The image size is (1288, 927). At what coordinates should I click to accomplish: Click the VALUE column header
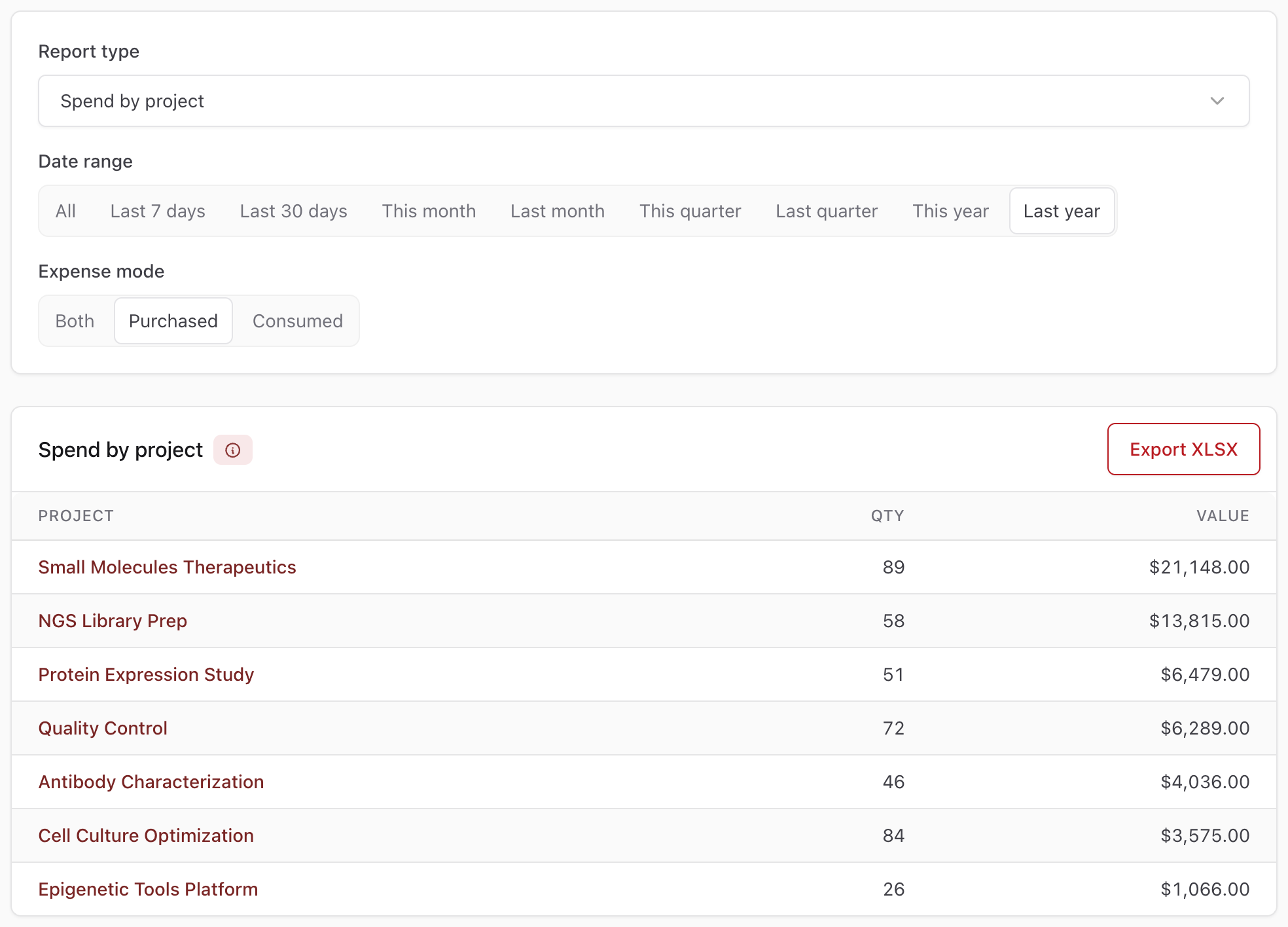1223,516
